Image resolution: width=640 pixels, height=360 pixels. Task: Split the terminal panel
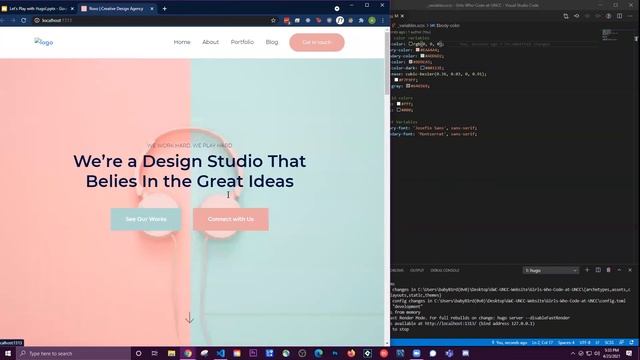[598, 270]
